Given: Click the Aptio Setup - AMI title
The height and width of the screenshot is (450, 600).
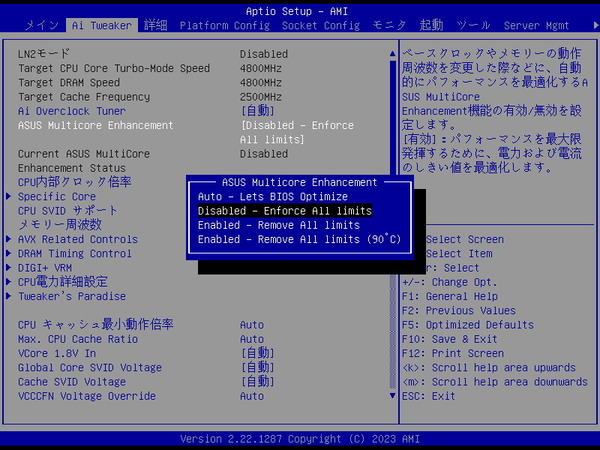Looking at the screenshot, I should (297, 11).
